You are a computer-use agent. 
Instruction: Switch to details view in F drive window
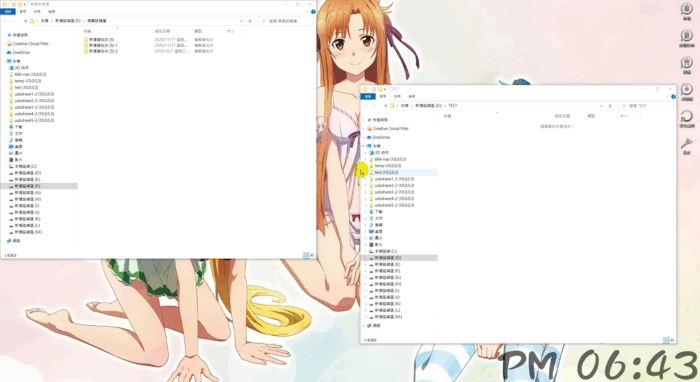click(x=305, y=255)
